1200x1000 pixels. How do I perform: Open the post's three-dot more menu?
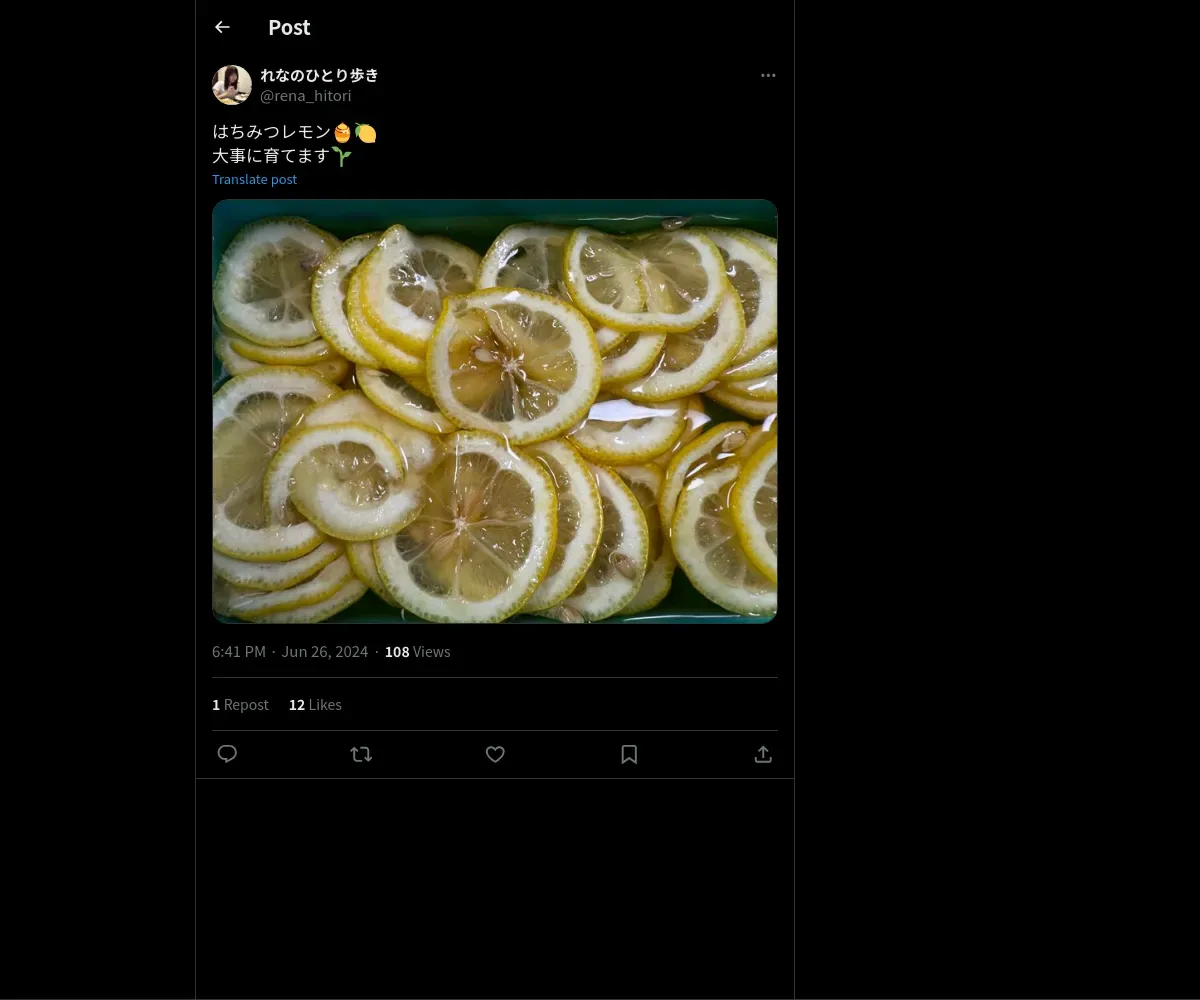point(768,75)
